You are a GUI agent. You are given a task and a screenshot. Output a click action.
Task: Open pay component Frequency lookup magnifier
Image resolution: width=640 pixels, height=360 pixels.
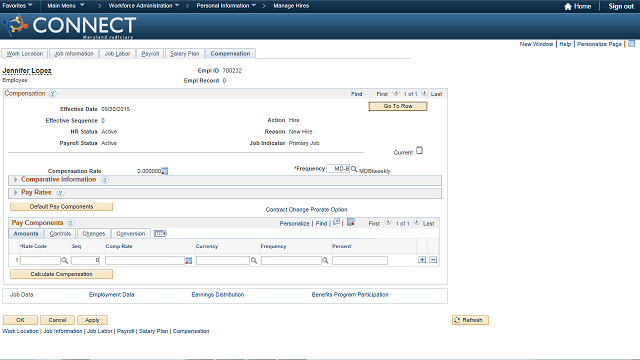click(325, 260)
